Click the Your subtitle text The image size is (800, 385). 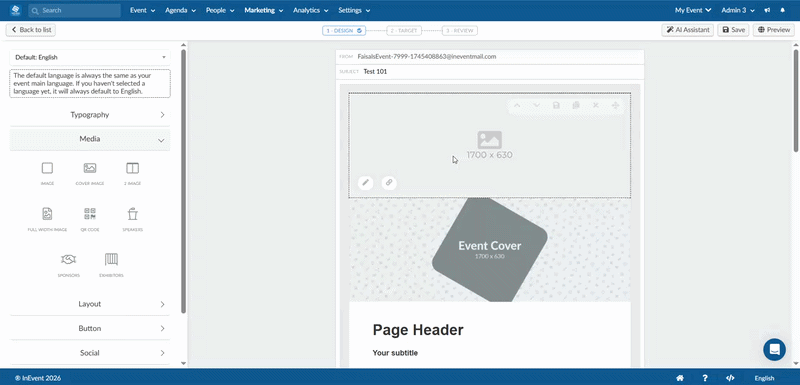coord(395,353)
